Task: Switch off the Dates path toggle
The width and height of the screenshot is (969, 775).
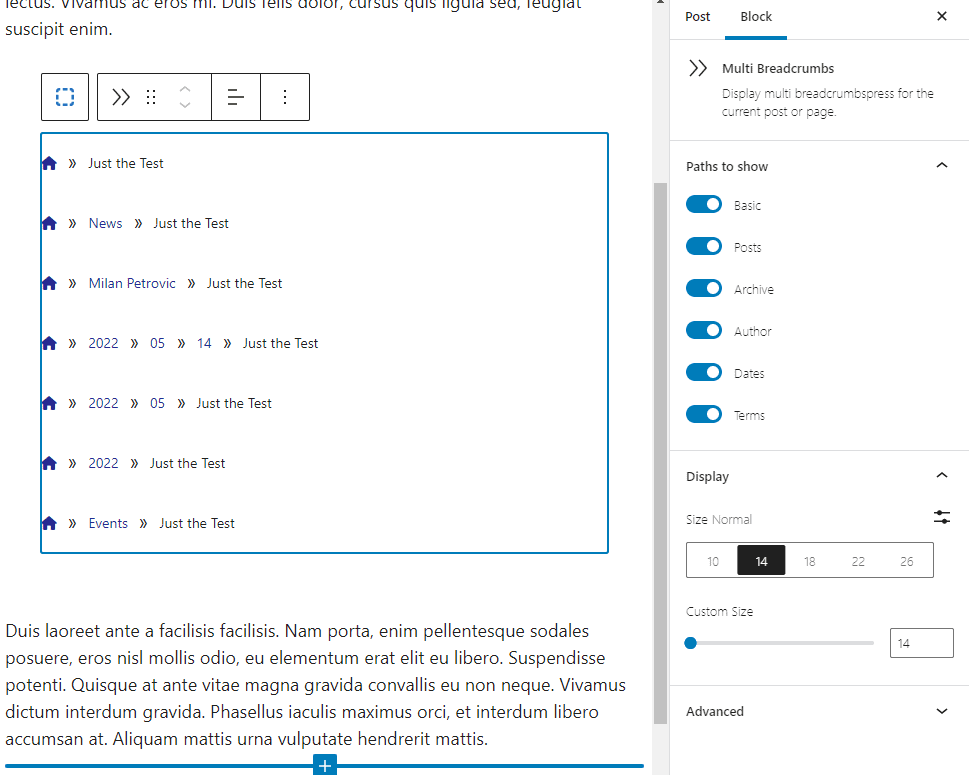Action: click(x=703, y=373)
